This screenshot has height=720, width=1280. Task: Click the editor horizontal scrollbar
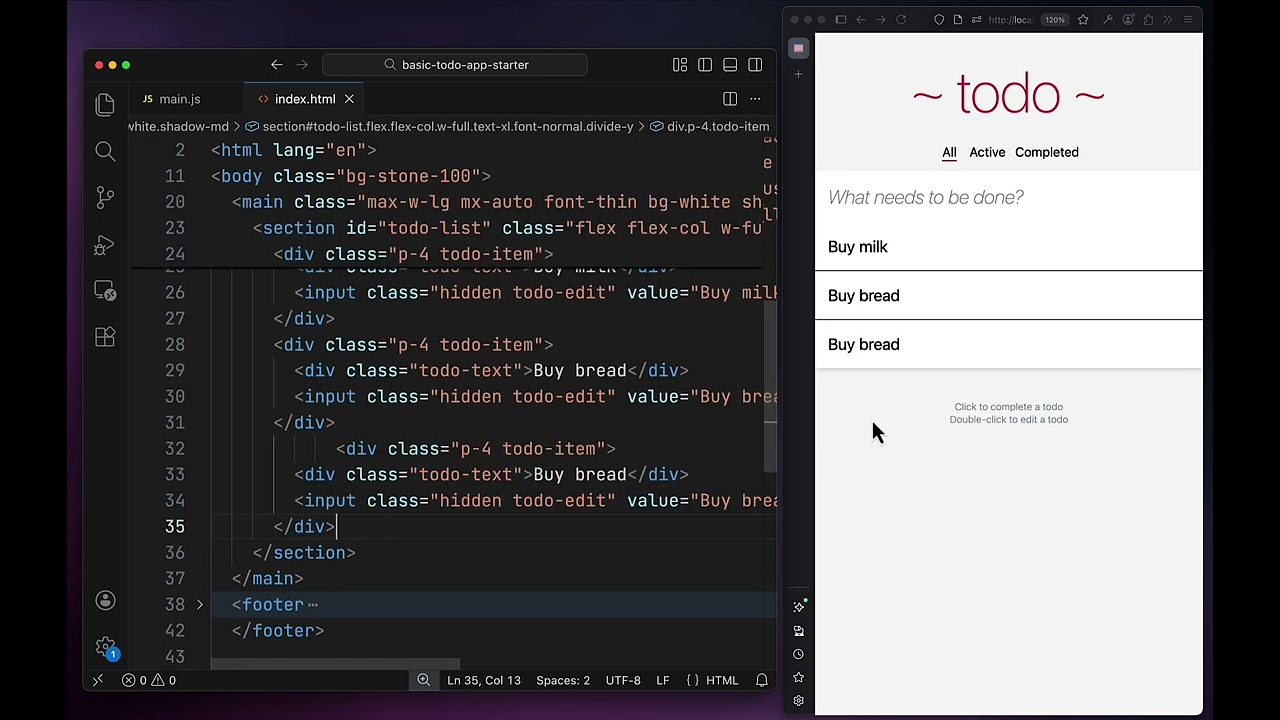[336, 663]
